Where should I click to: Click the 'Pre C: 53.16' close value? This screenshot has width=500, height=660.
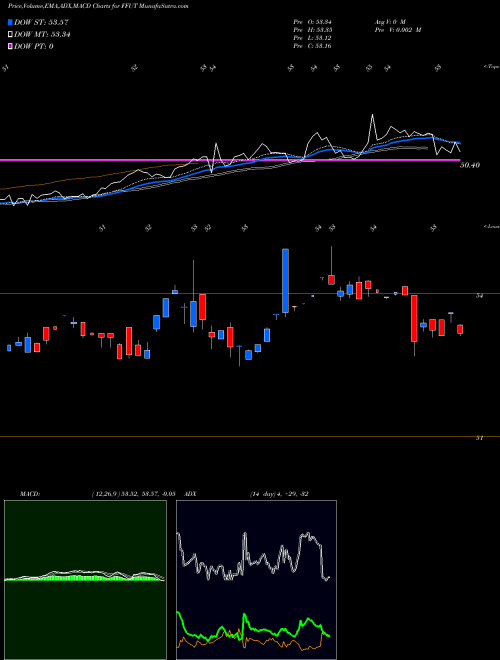pyautogui.click(x=312, y=46)
